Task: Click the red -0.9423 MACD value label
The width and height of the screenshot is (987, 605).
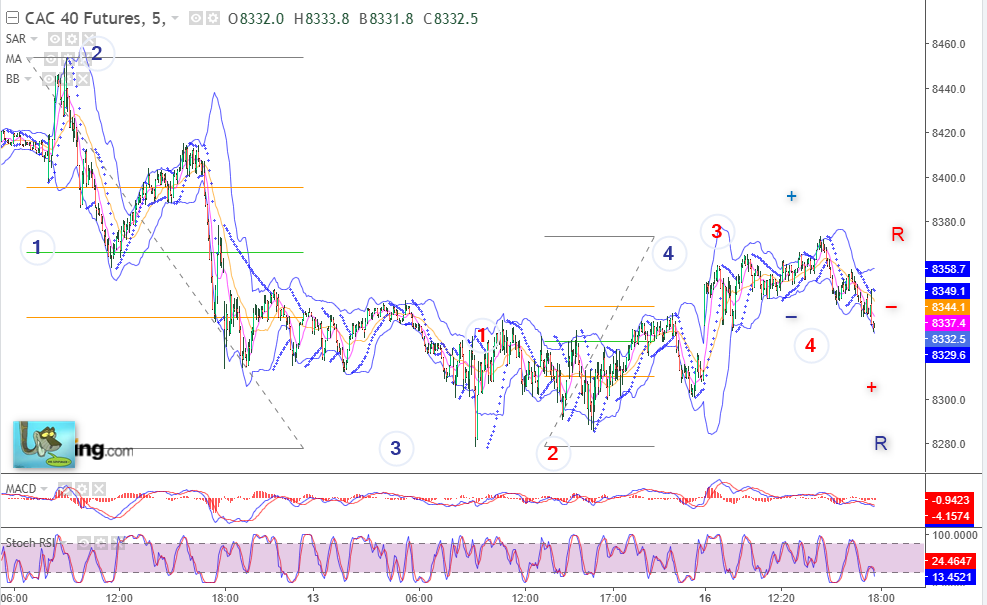Action: (950, 500)
